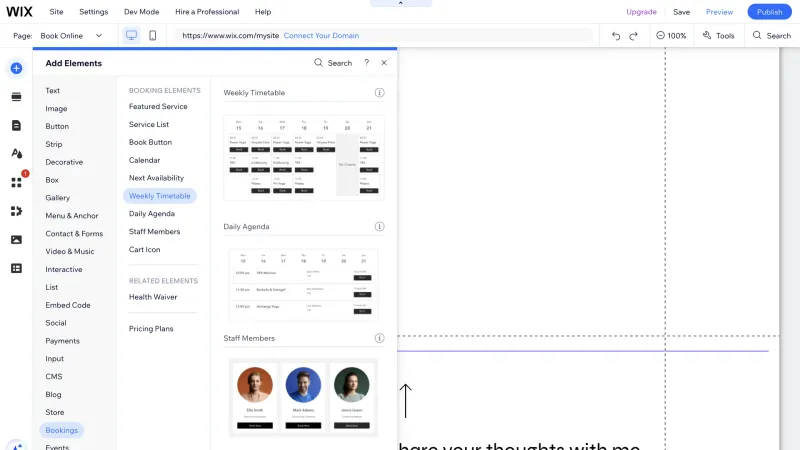Image resolution: width=800 pixels, height=450 pixels.
Task: Switch to desktop view icon
Action: 131,35
